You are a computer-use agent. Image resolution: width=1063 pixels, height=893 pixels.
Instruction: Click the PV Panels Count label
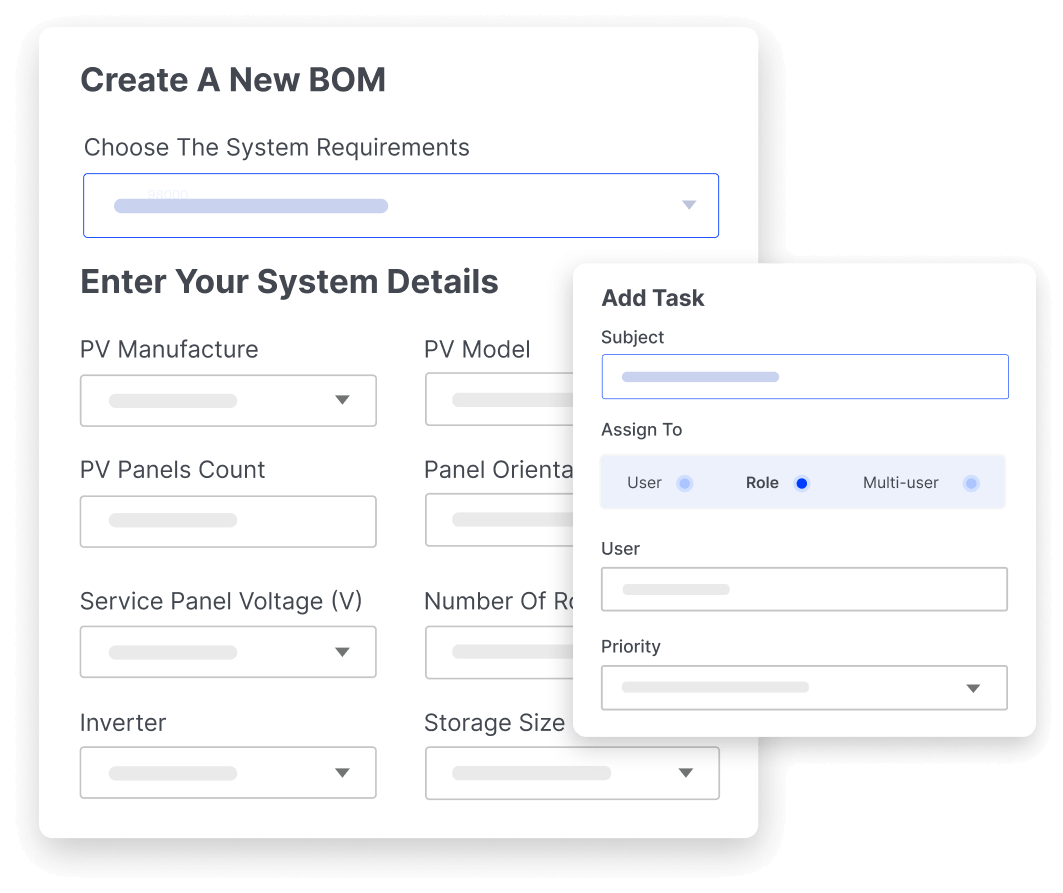[x=172, y=470]
